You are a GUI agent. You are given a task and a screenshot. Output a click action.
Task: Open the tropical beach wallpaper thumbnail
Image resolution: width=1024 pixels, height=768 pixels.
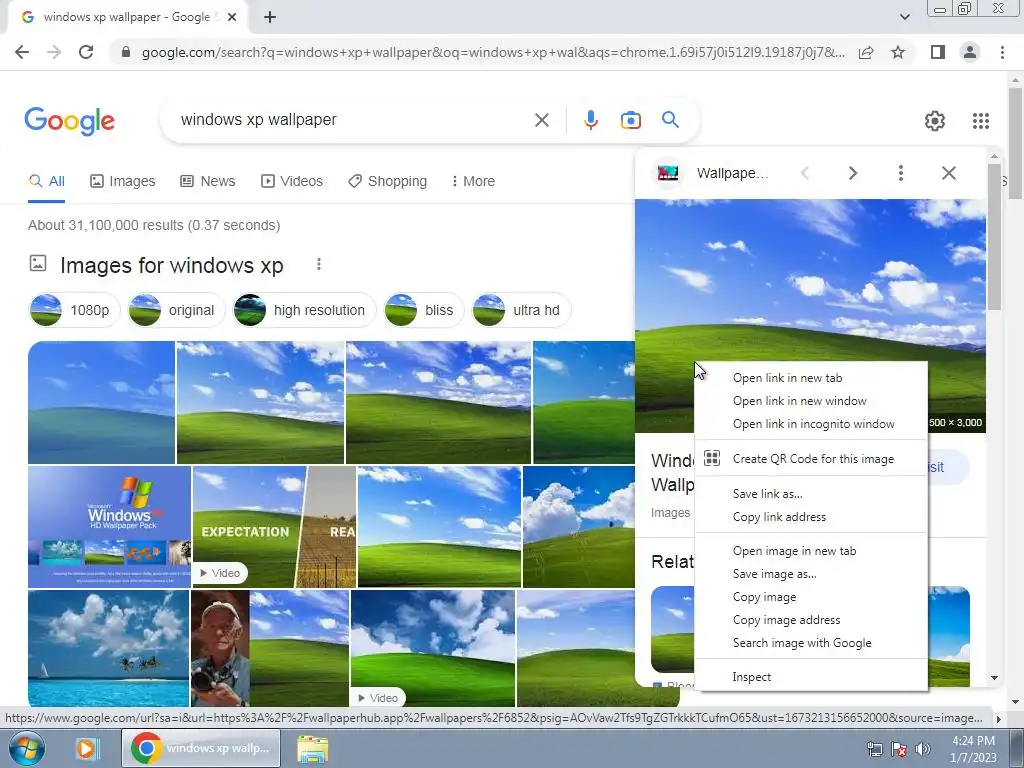pyautogui.click(x=108, y=648)
